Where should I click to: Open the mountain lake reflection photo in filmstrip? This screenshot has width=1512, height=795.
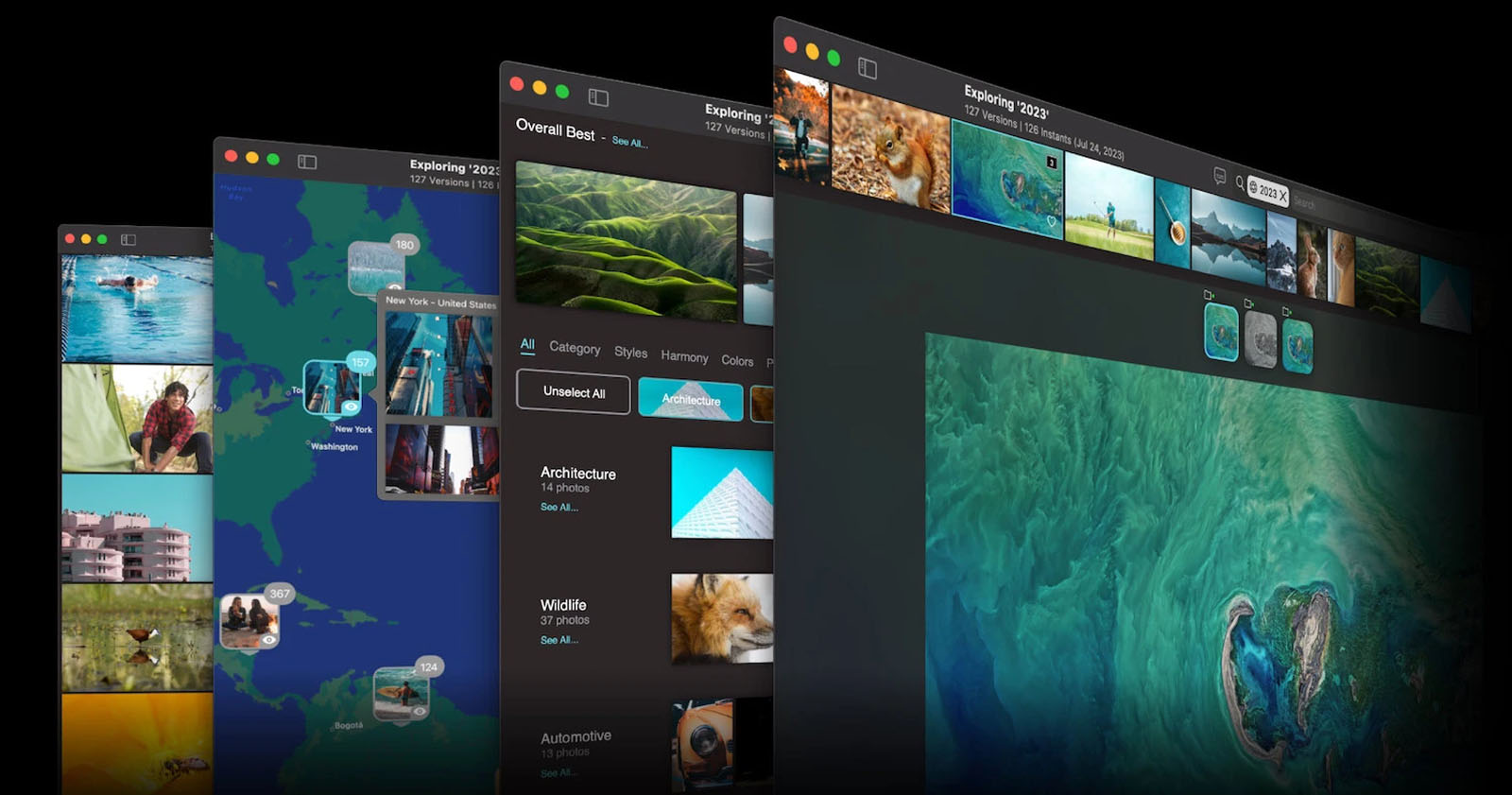(x=1228, y=236)
